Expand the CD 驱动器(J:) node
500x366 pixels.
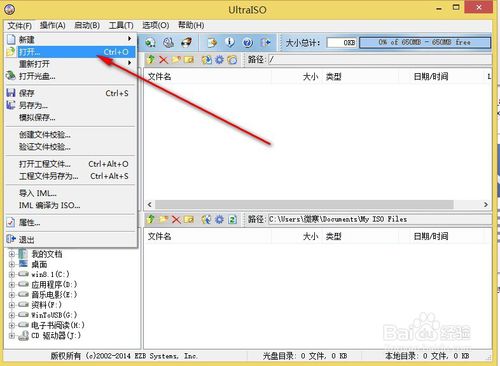[x=12, y=335]
